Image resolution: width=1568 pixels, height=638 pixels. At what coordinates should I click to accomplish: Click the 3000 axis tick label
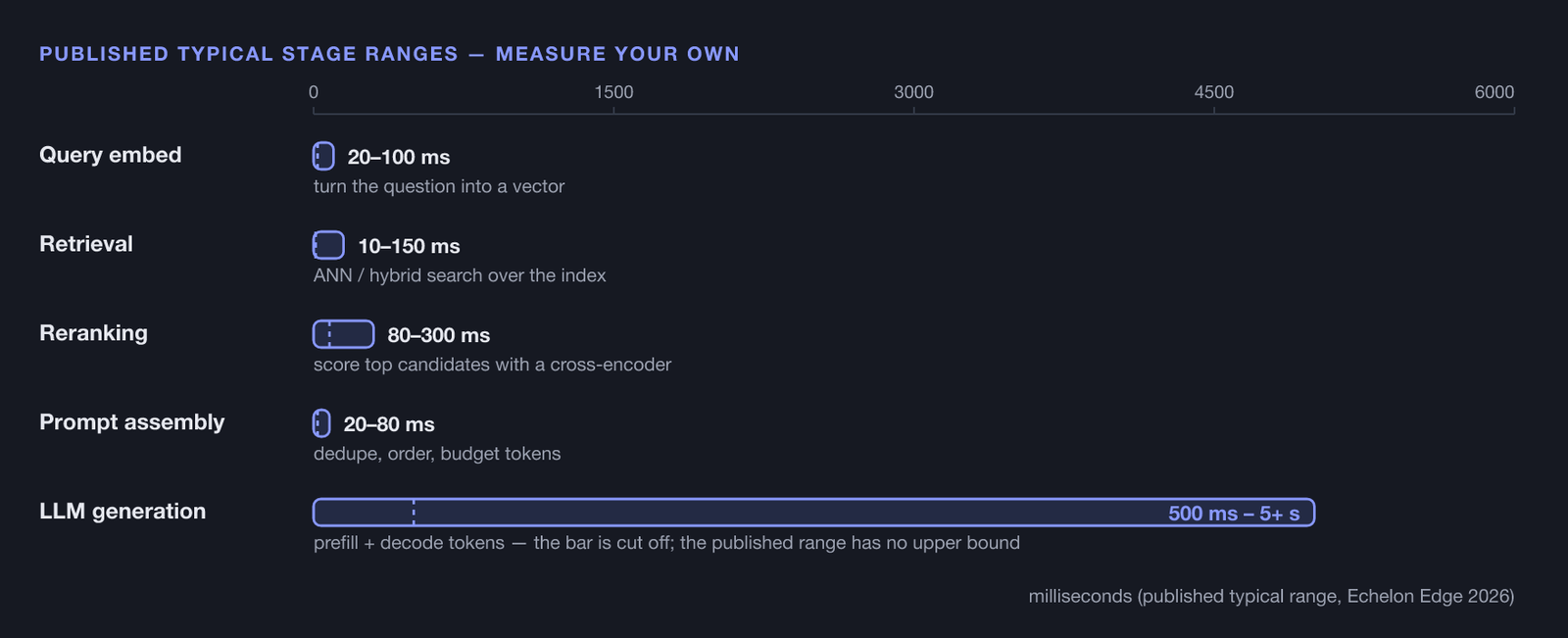[913, 92]
